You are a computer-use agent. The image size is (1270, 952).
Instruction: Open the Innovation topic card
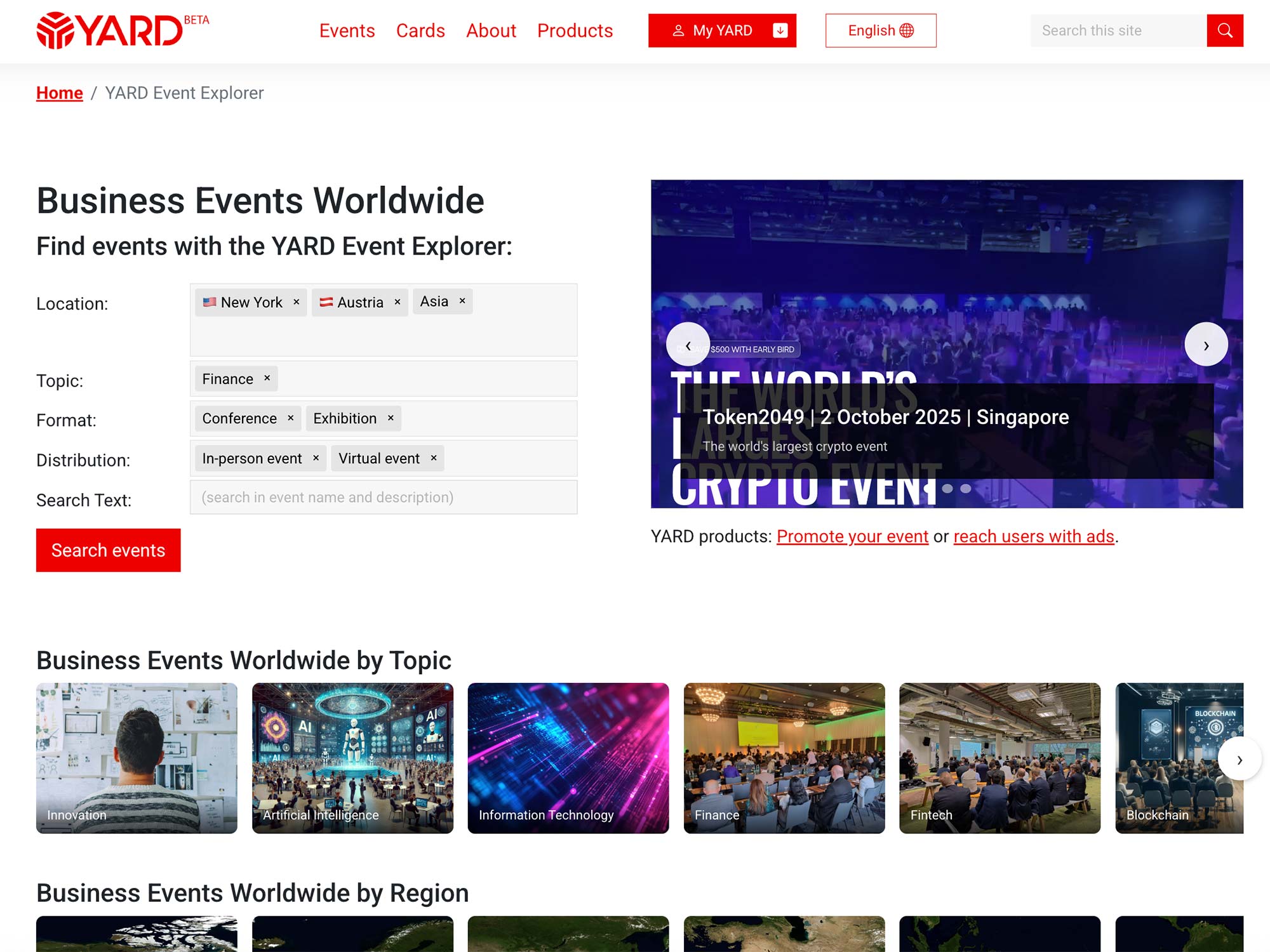click(137, 758)
